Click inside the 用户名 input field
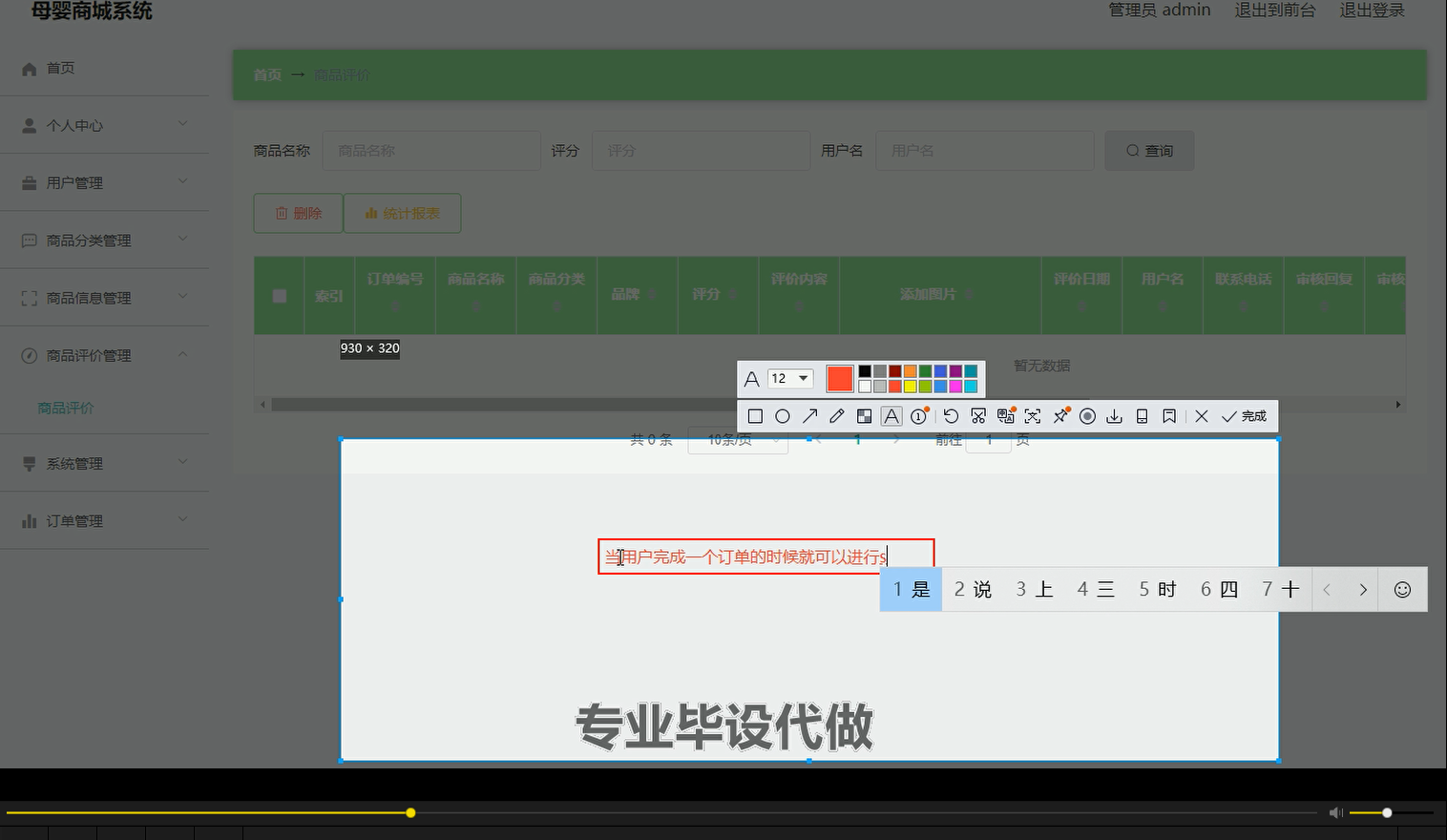The height and width of the screenshot is (840, 1447). 984,150
